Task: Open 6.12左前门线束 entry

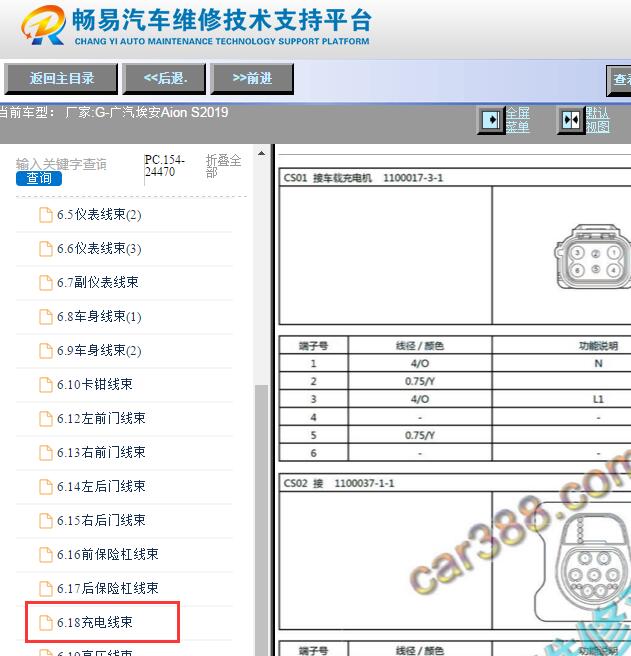Action: [101, 418]
